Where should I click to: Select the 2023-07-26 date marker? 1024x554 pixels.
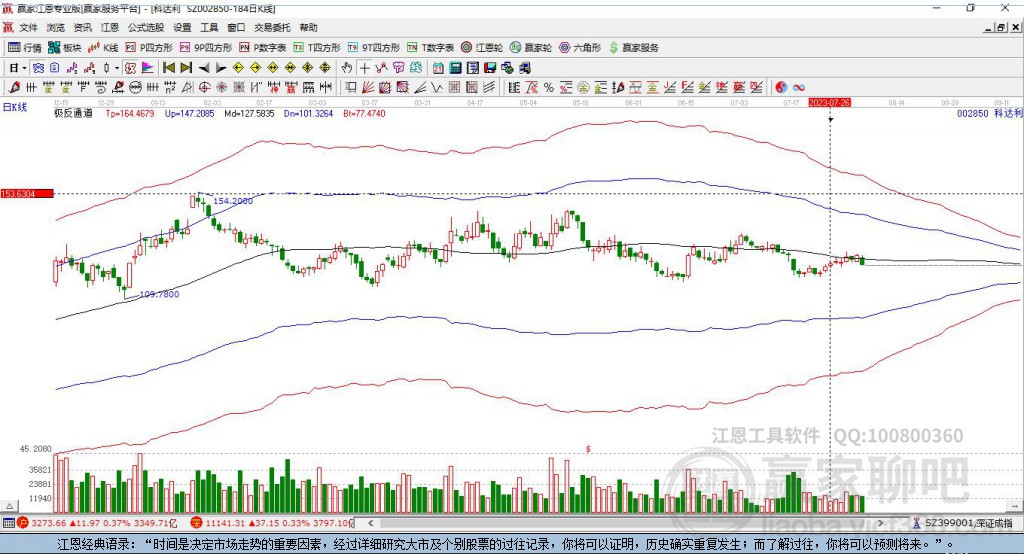pos(829,103)
